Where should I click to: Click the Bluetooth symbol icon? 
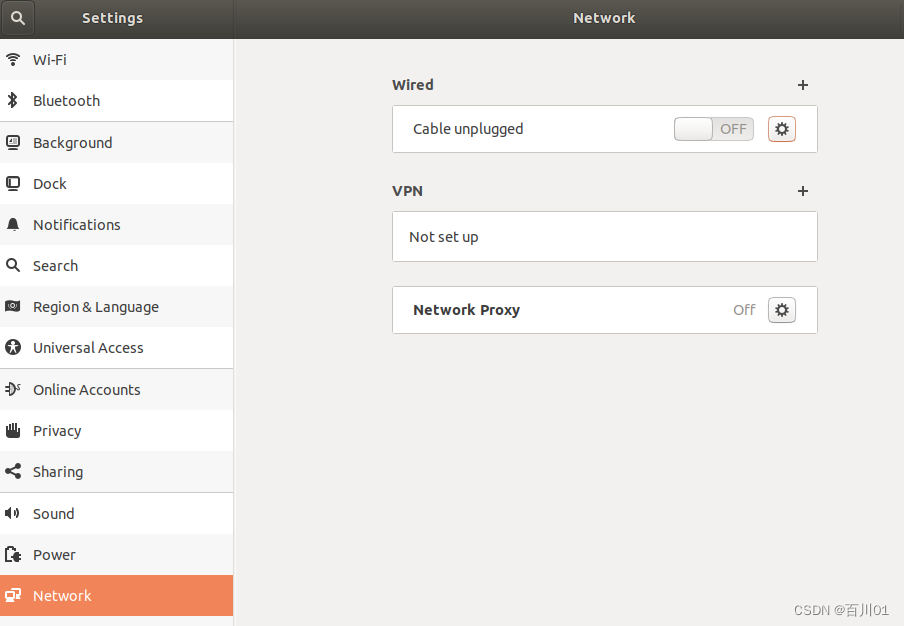[13, 100]
